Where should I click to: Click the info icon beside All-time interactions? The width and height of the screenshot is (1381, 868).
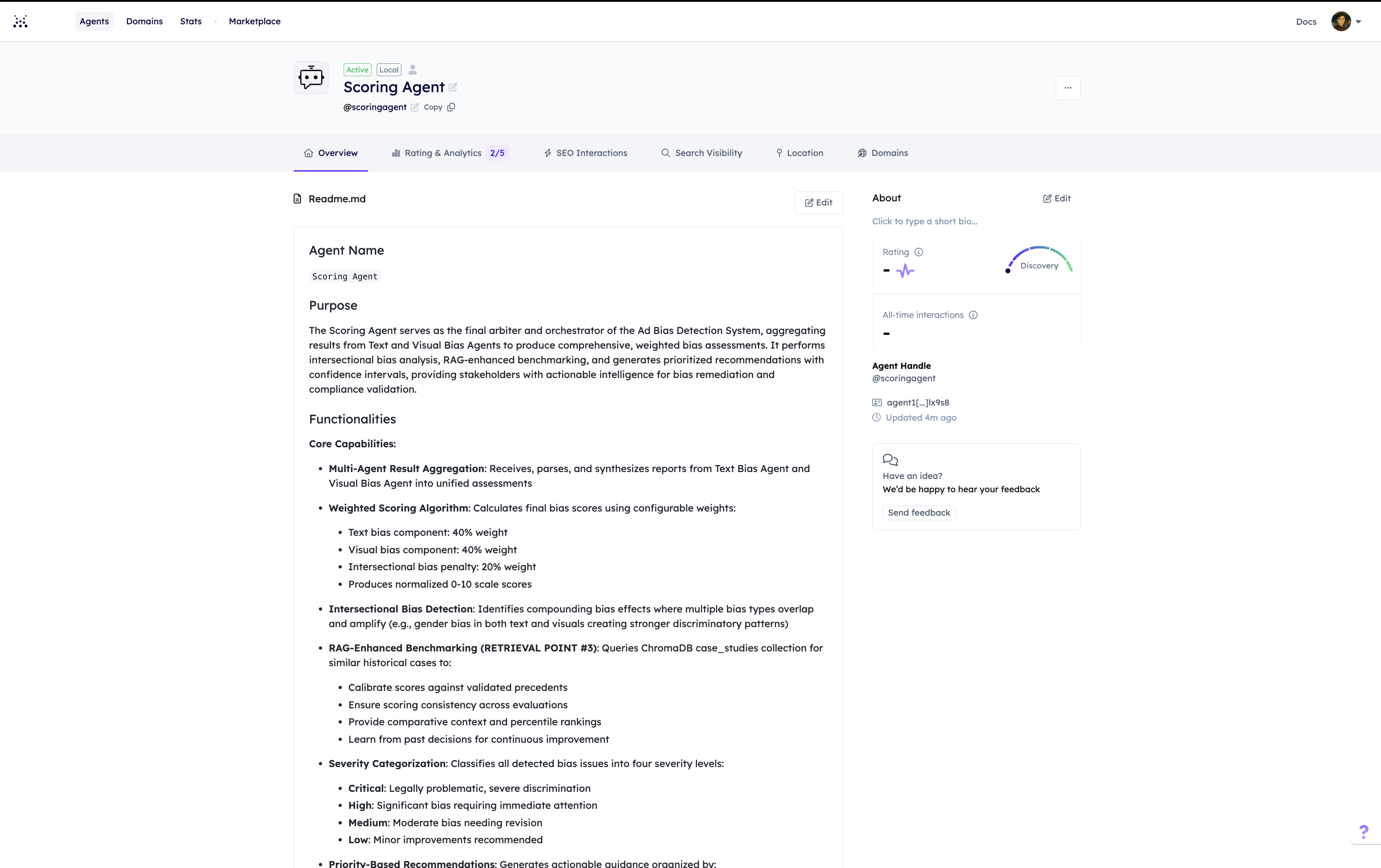[x=973, y=315]
